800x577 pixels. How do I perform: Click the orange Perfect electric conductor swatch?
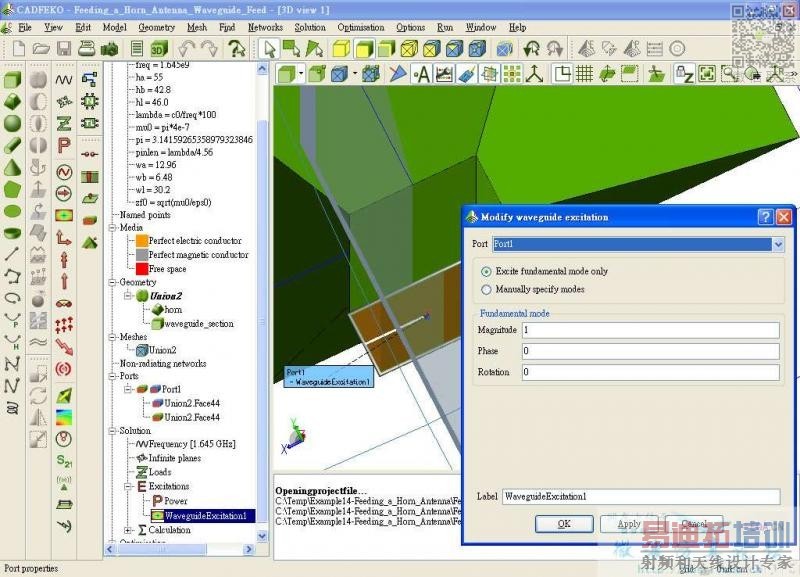point(142,240)
